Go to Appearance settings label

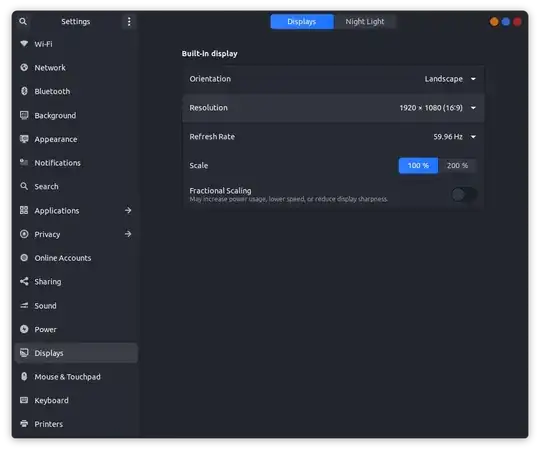[56, 139]
